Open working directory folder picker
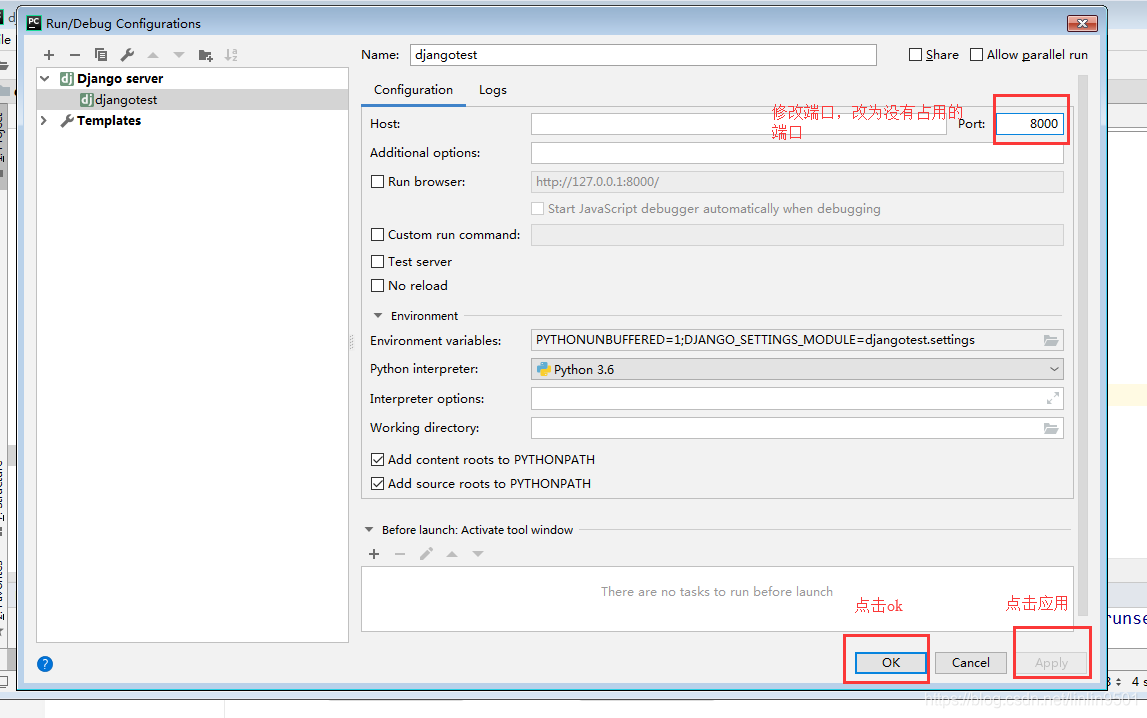This screenshot has height=718, width=1147. pos(1051,427)
